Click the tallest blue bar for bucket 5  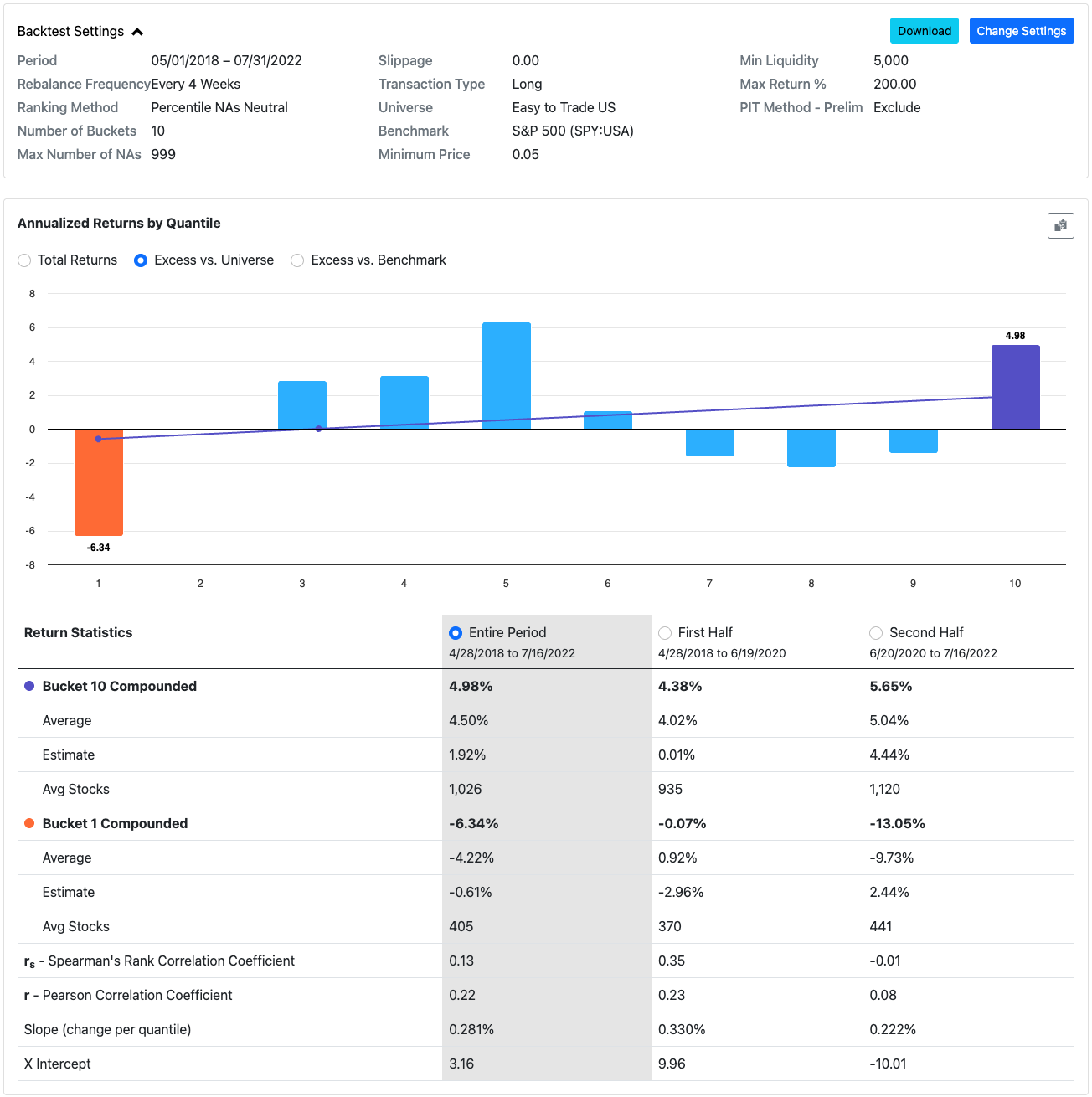pos(506,375)
